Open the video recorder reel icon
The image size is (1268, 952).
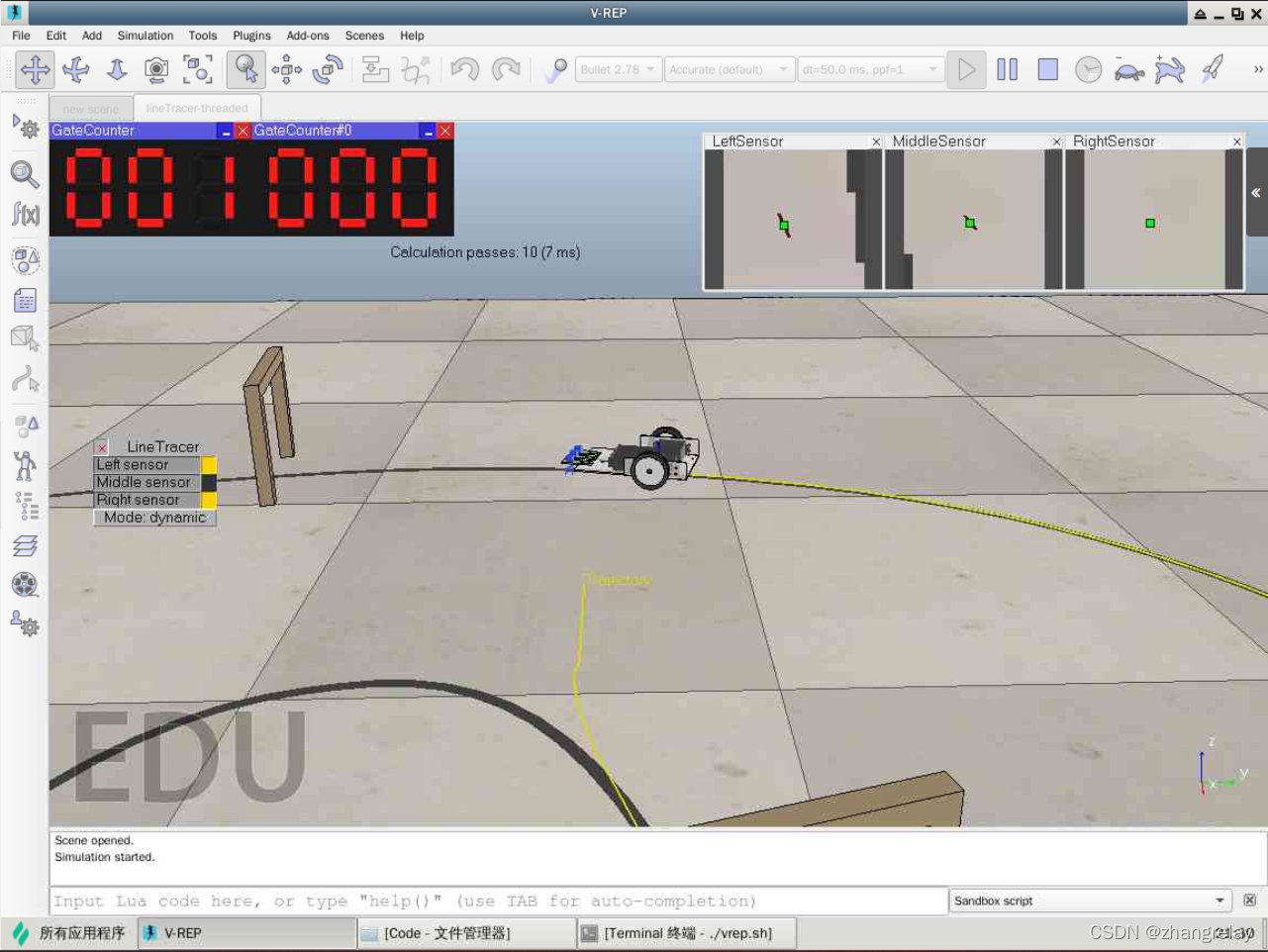pyautogui.click(x=25, y=584)
